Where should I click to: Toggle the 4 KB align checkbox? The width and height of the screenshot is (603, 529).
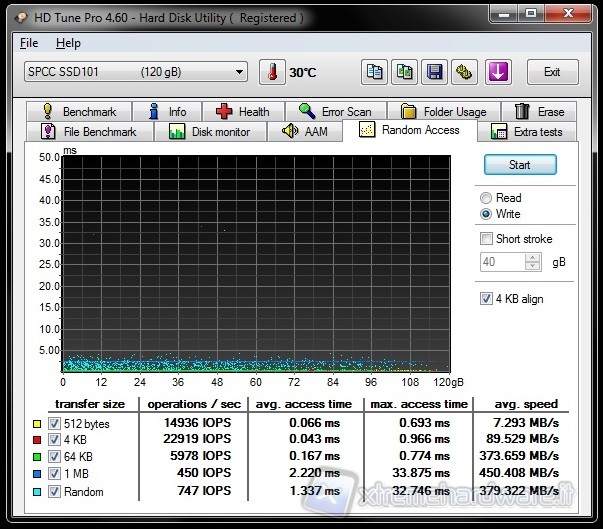coord(487,299)
